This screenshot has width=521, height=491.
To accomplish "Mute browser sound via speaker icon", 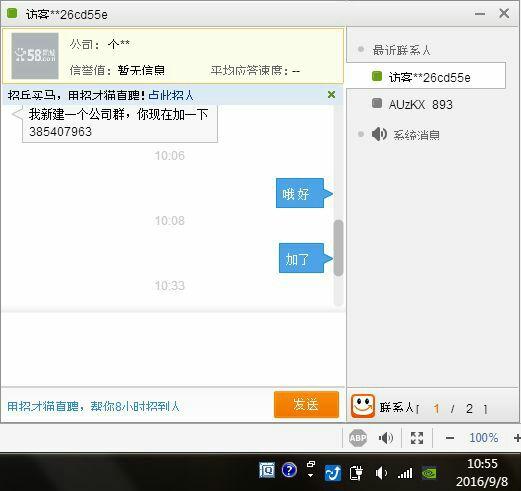I will pyautogui.click(x=386, y=438).
